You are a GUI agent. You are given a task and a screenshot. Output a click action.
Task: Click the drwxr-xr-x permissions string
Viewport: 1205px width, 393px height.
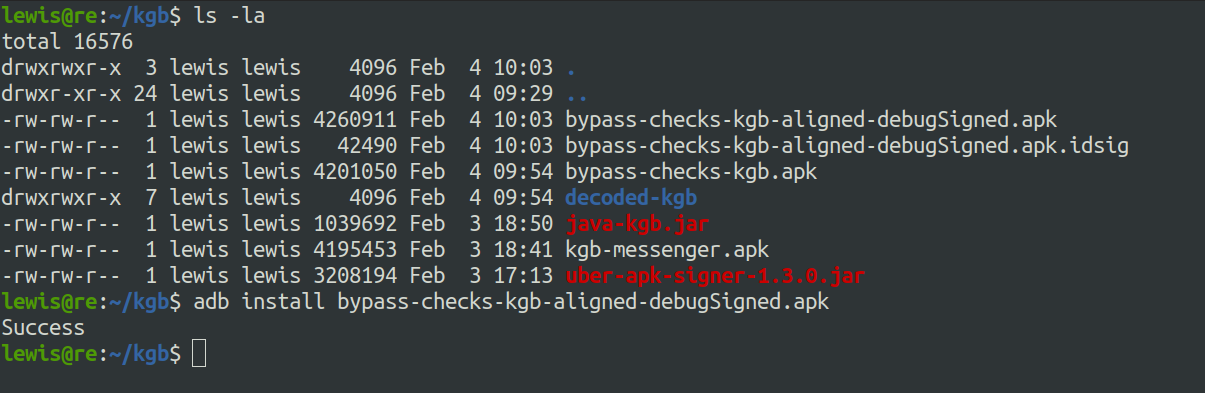coord(61,94)
